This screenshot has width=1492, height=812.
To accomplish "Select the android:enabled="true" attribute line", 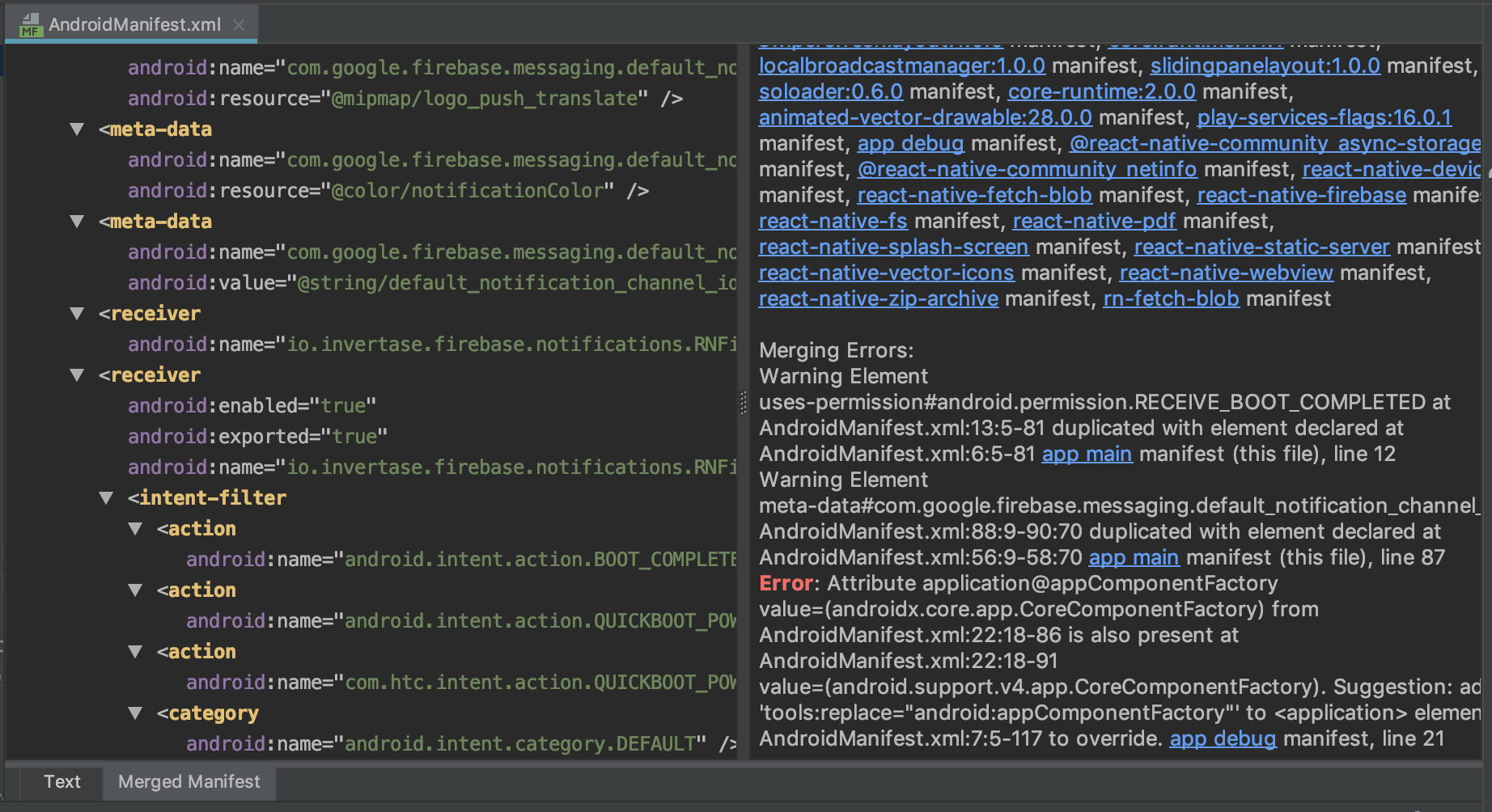I will (x=252, y=405).
